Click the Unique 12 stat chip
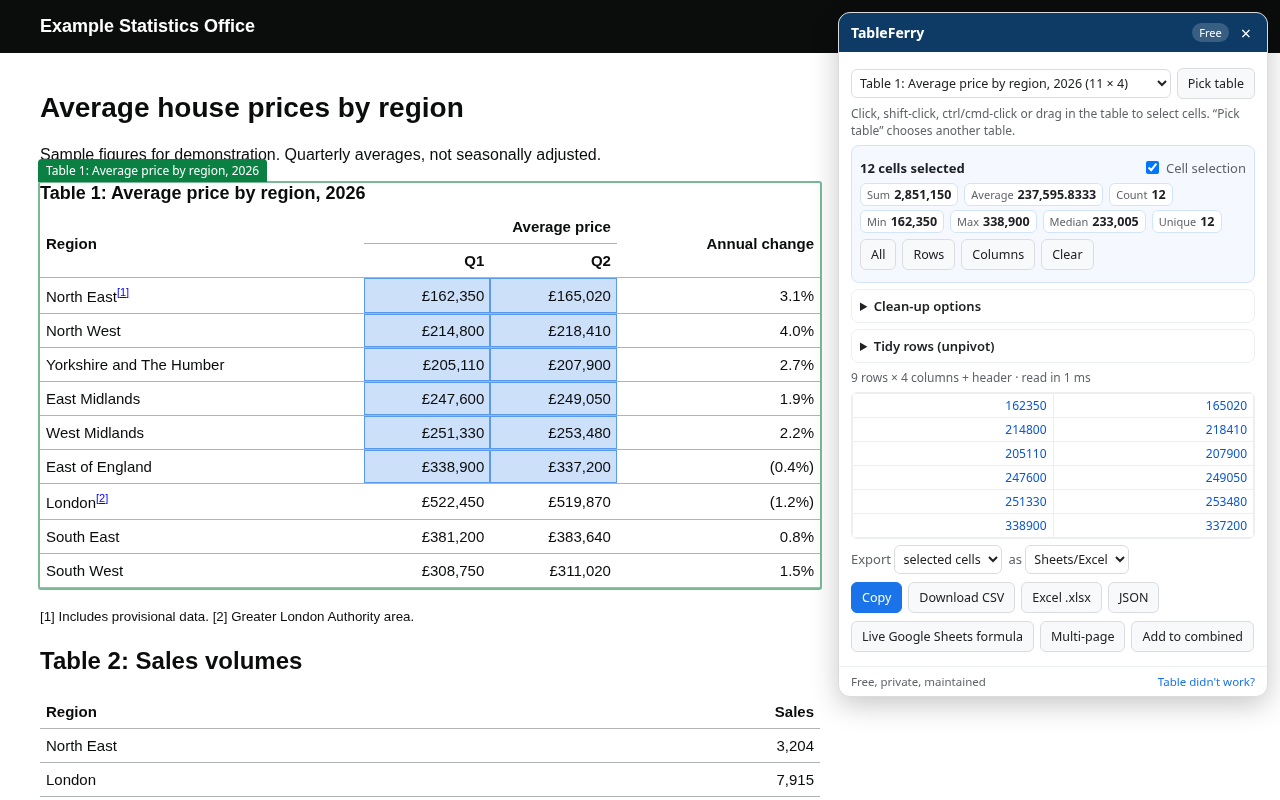 click(1187, 222)
